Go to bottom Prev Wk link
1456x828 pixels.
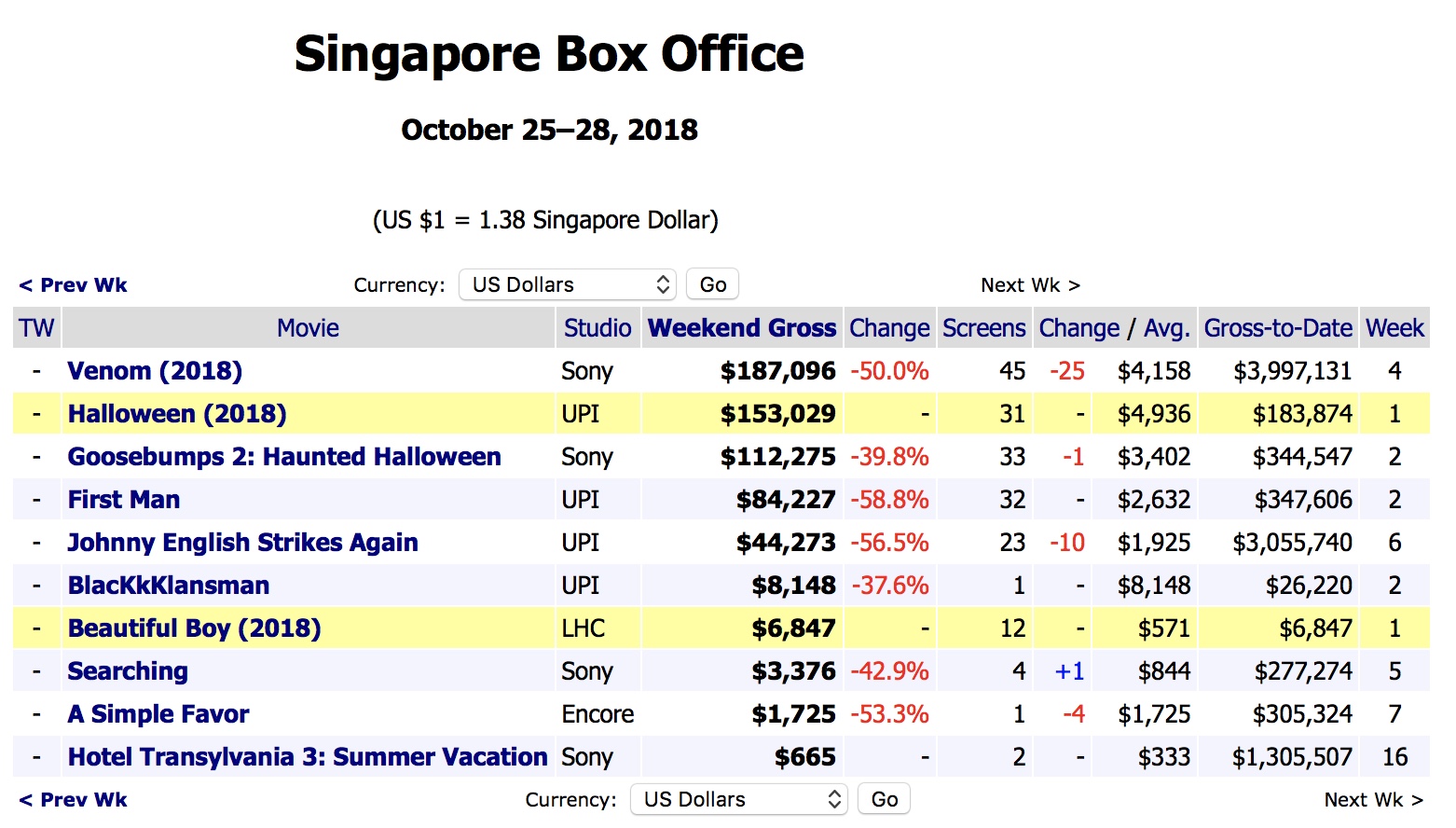coord(74,800)
